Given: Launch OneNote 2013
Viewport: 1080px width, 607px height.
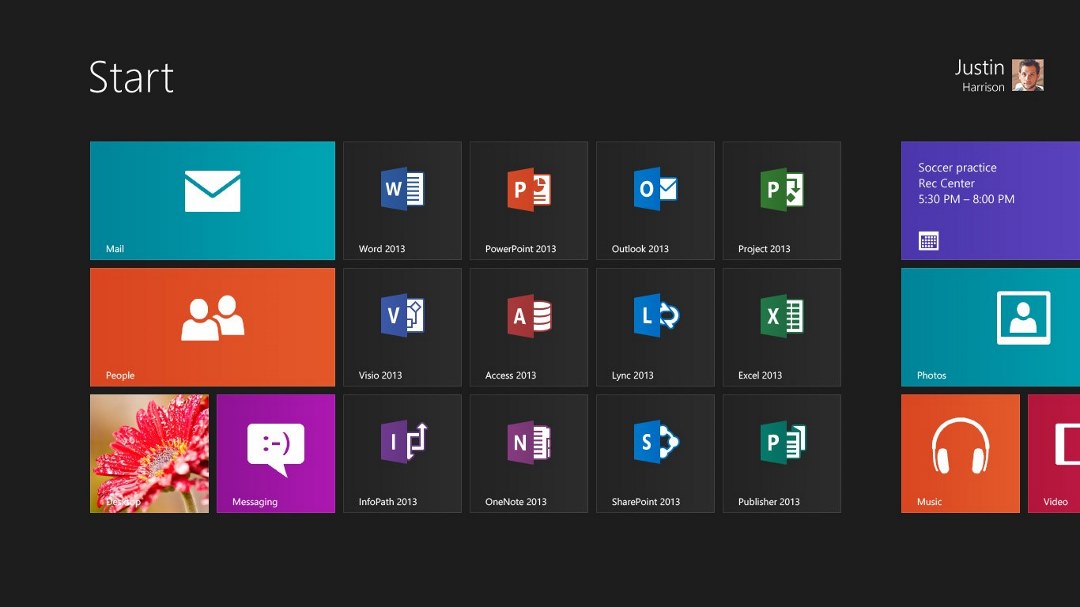Looking at the screenshot, I should 528,453.
